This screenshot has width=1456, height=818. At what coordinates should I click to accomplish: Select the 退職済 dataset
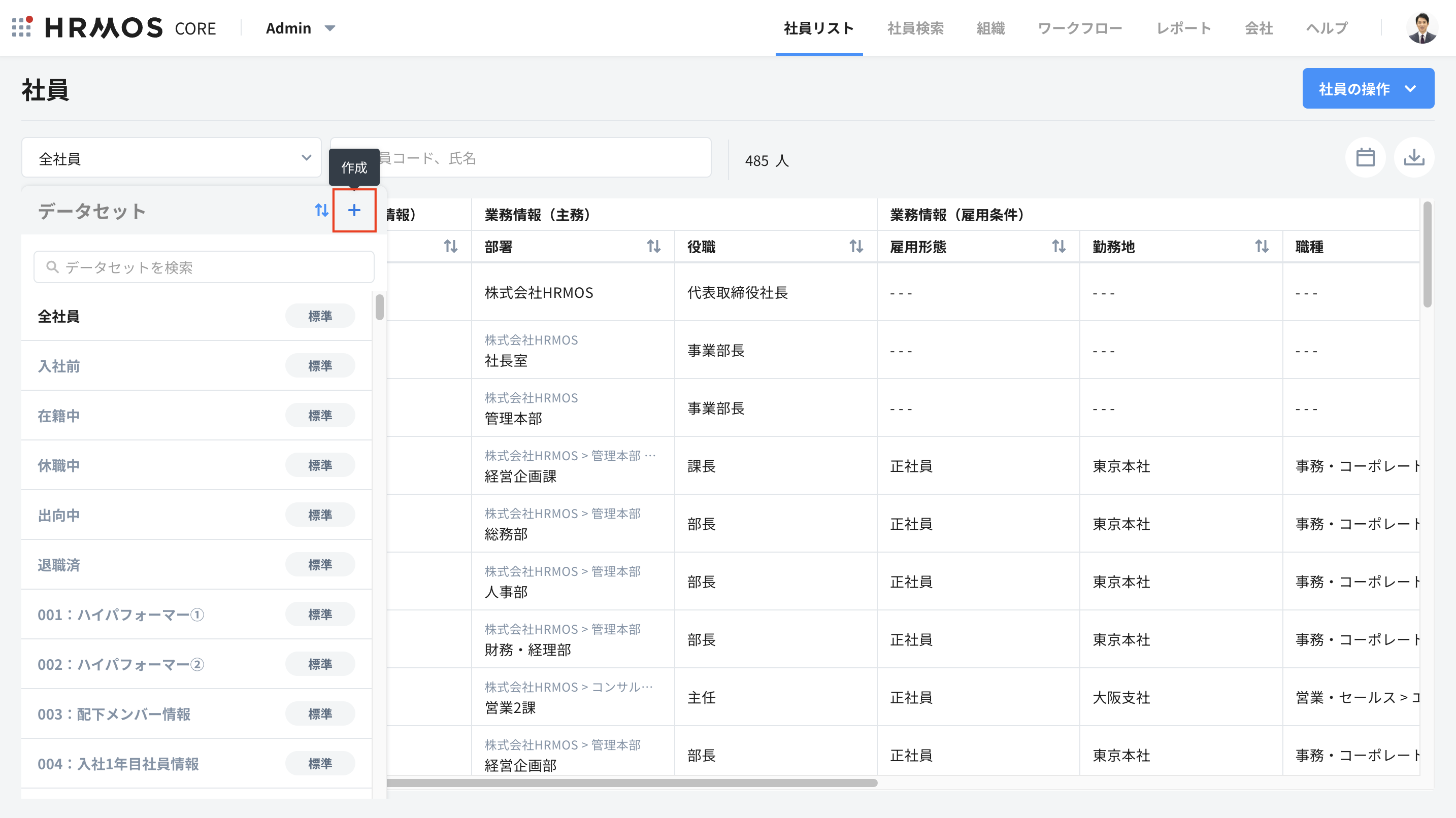click(59, 565)
